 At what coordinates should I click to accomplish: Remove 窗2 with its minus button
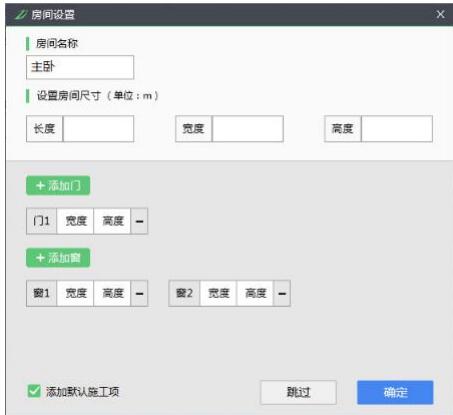click(x=282, y=293)
